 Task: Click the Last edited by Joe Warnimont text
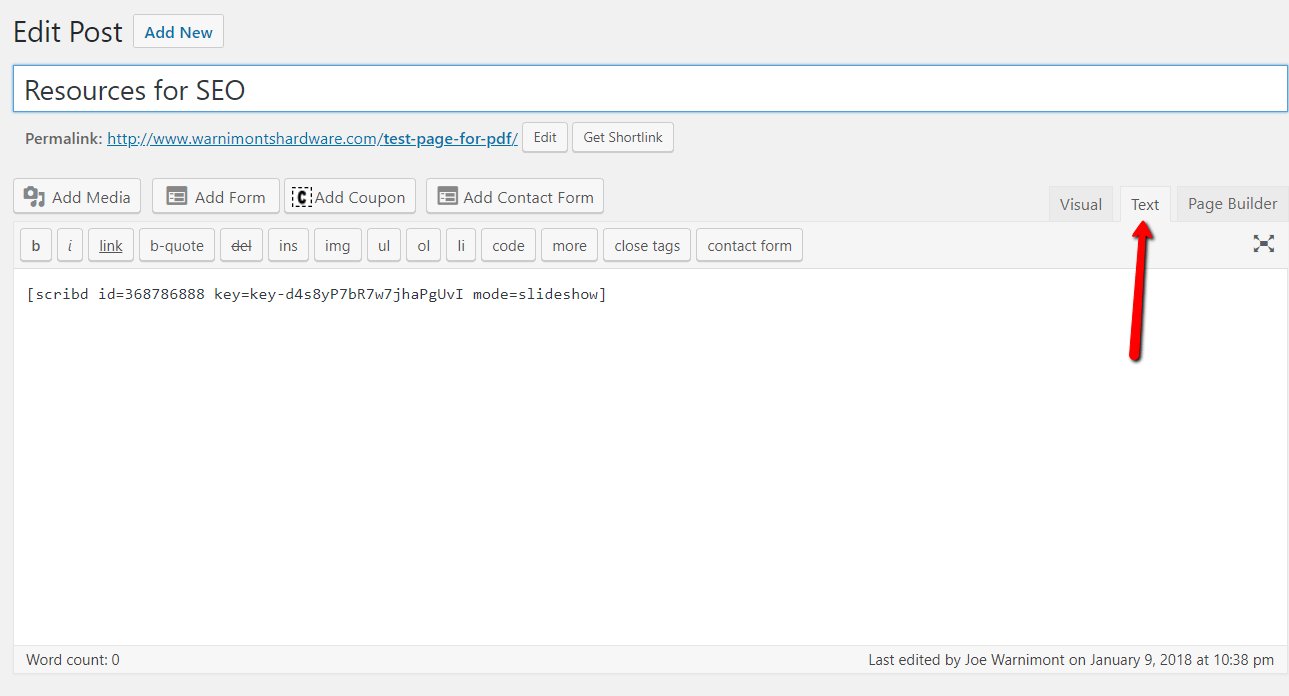pos(1071,660)
